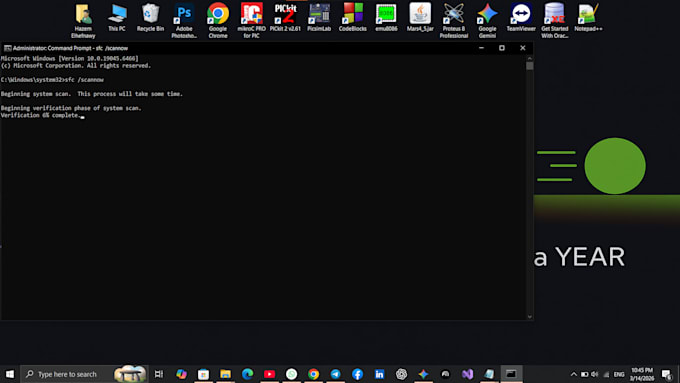Select the CodeBlocks desktop shortcut
This screenshot has height=383, width=680.
point(353,17)
